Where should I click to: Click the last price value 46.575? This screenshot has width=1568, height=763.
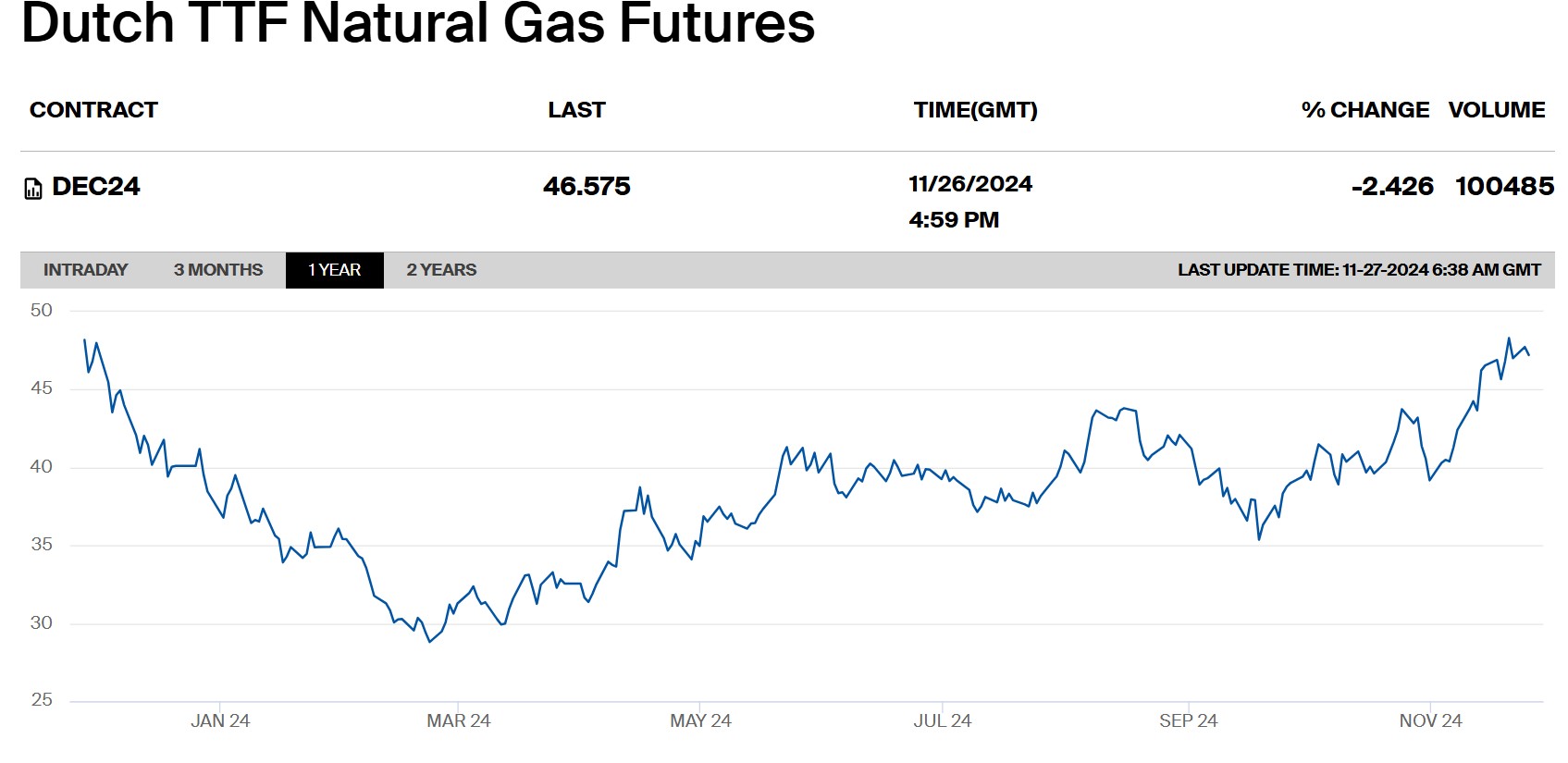click(586, 187)
